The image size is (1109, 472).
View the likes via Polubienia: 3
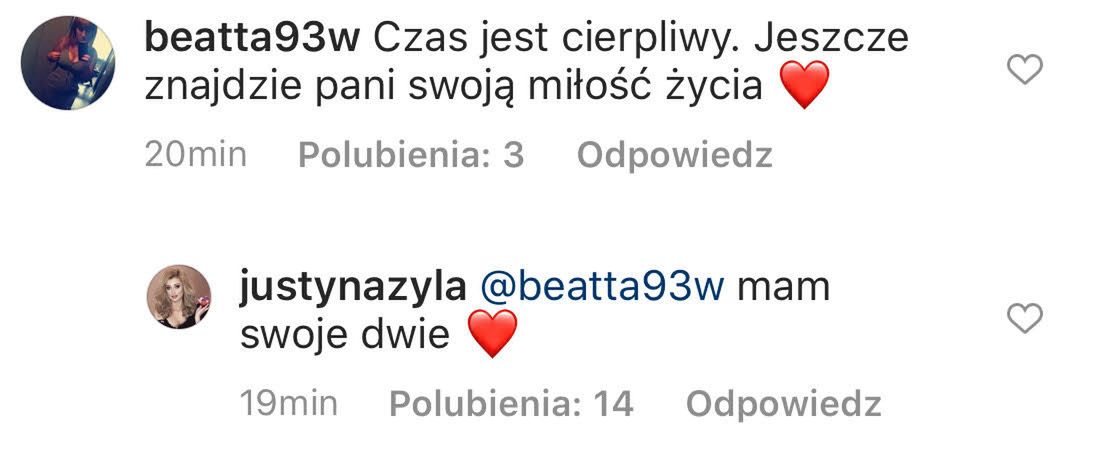tap(412, 156)
